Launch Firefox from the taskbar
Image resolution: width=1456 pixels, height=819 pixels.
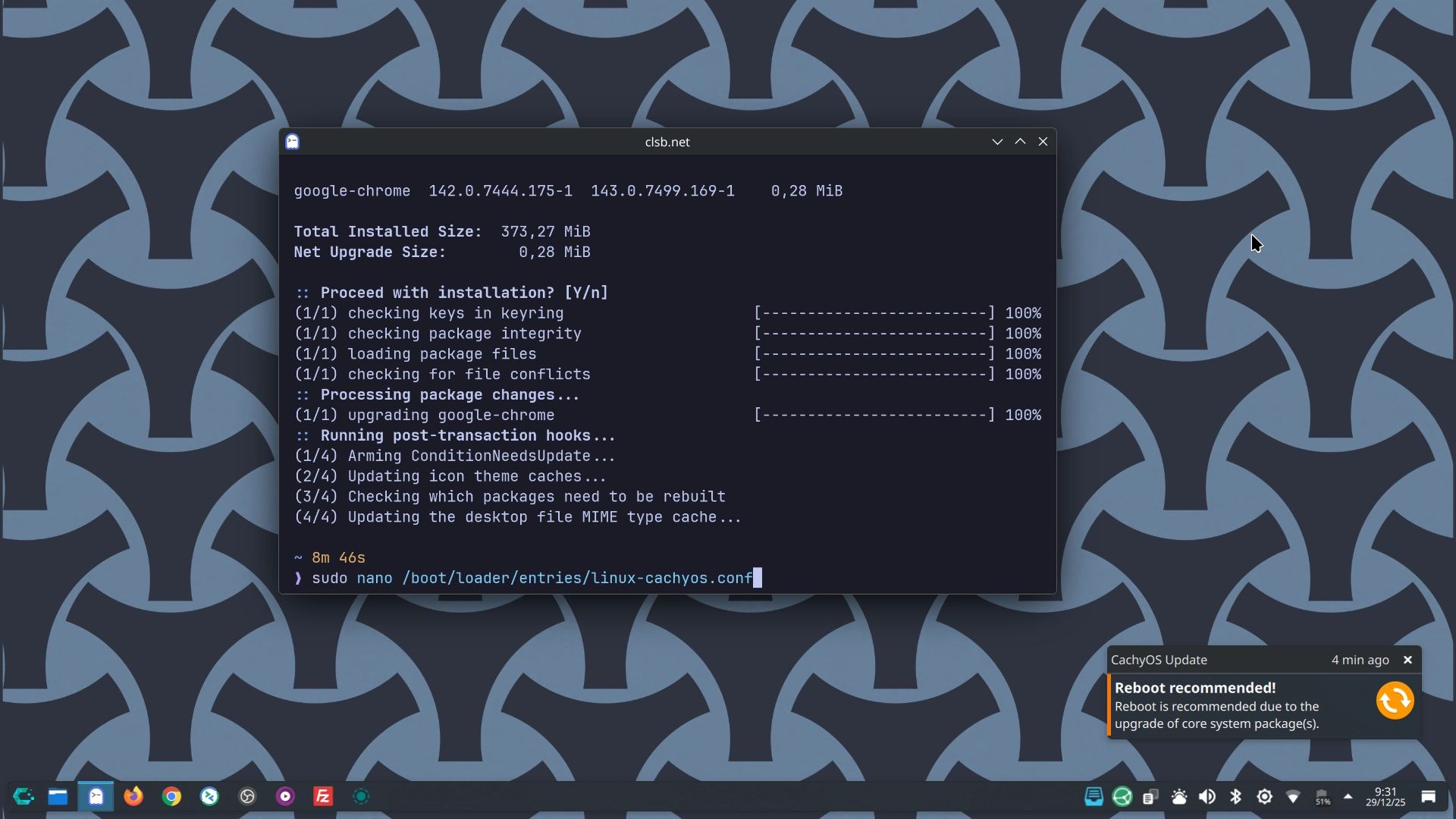click(x=133, y=796)
